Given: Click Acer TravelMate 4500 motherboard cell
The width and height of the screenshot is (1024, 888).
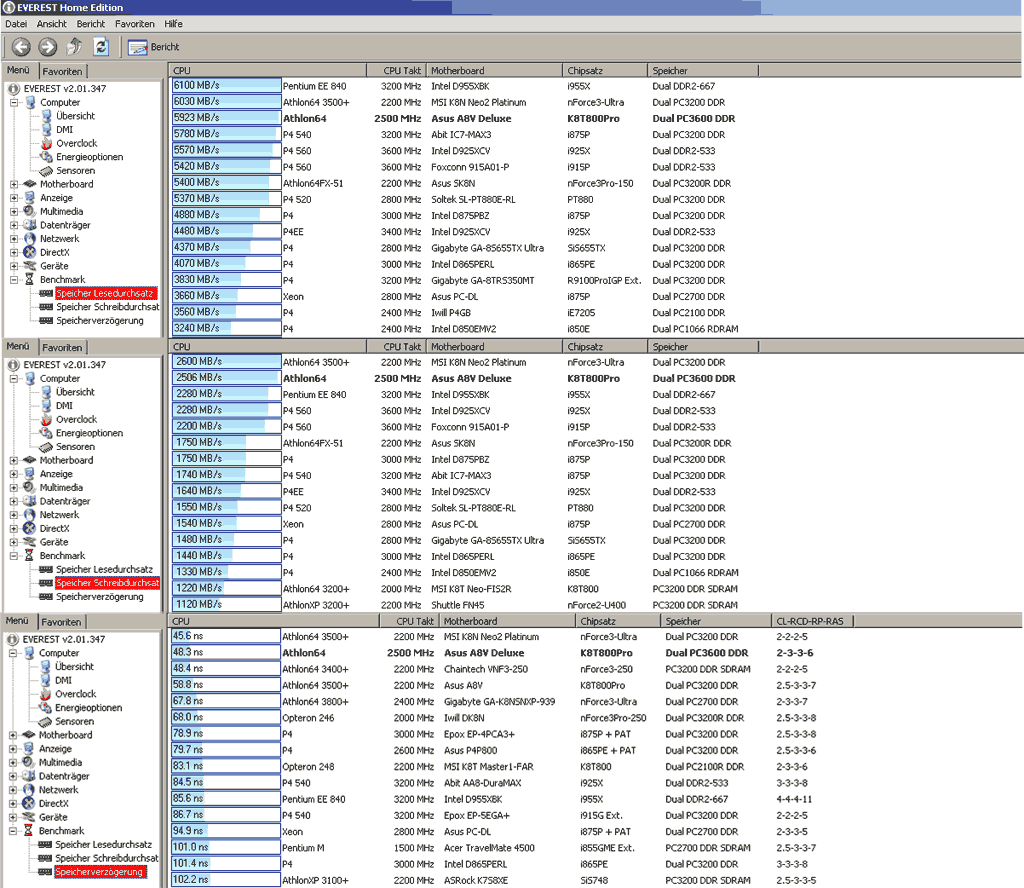Looking at the screenshot, I should (x=489, y=848).
